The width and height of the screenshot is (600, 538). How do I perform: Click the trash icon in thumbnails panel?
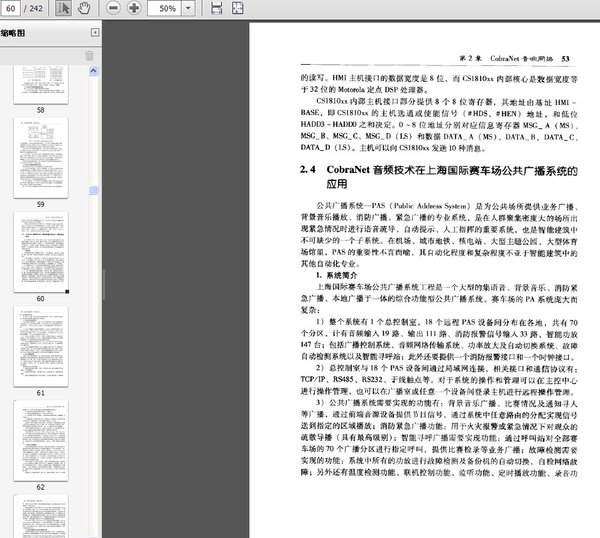pos(89,56)
